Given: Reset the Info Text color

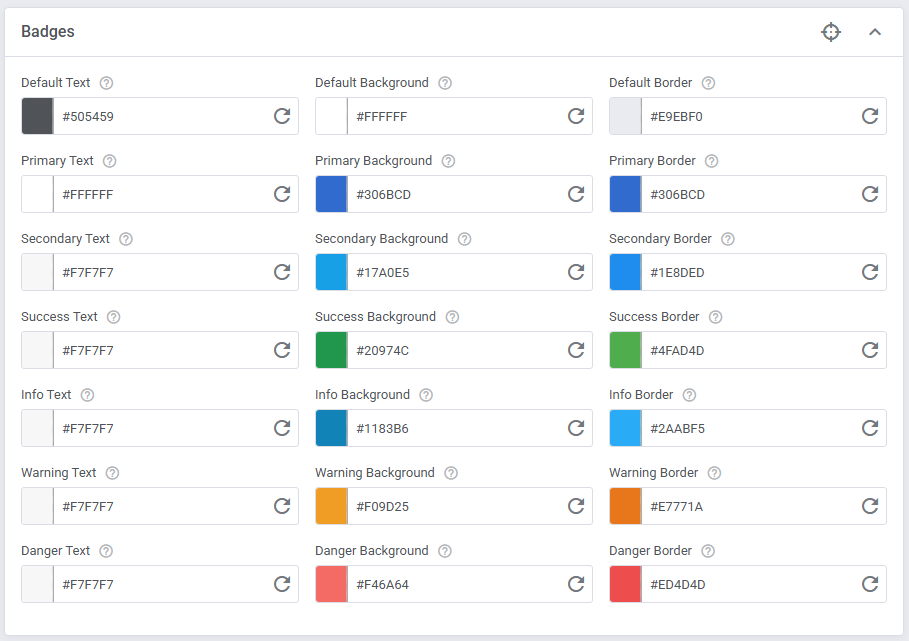Looking at the screenshot, I should click(x=282, y=428).
